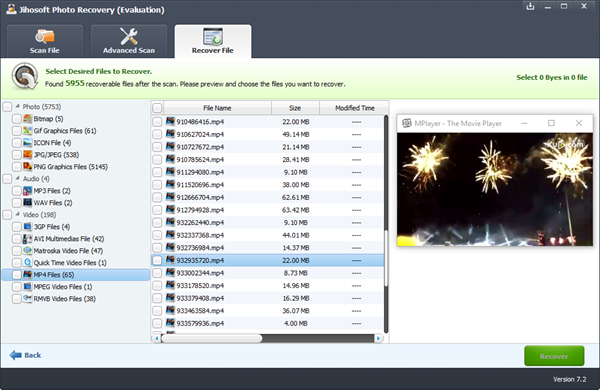Select the Gif Graphics Files icon
Viewport: 600px width, 390px height.
point(27,131)
